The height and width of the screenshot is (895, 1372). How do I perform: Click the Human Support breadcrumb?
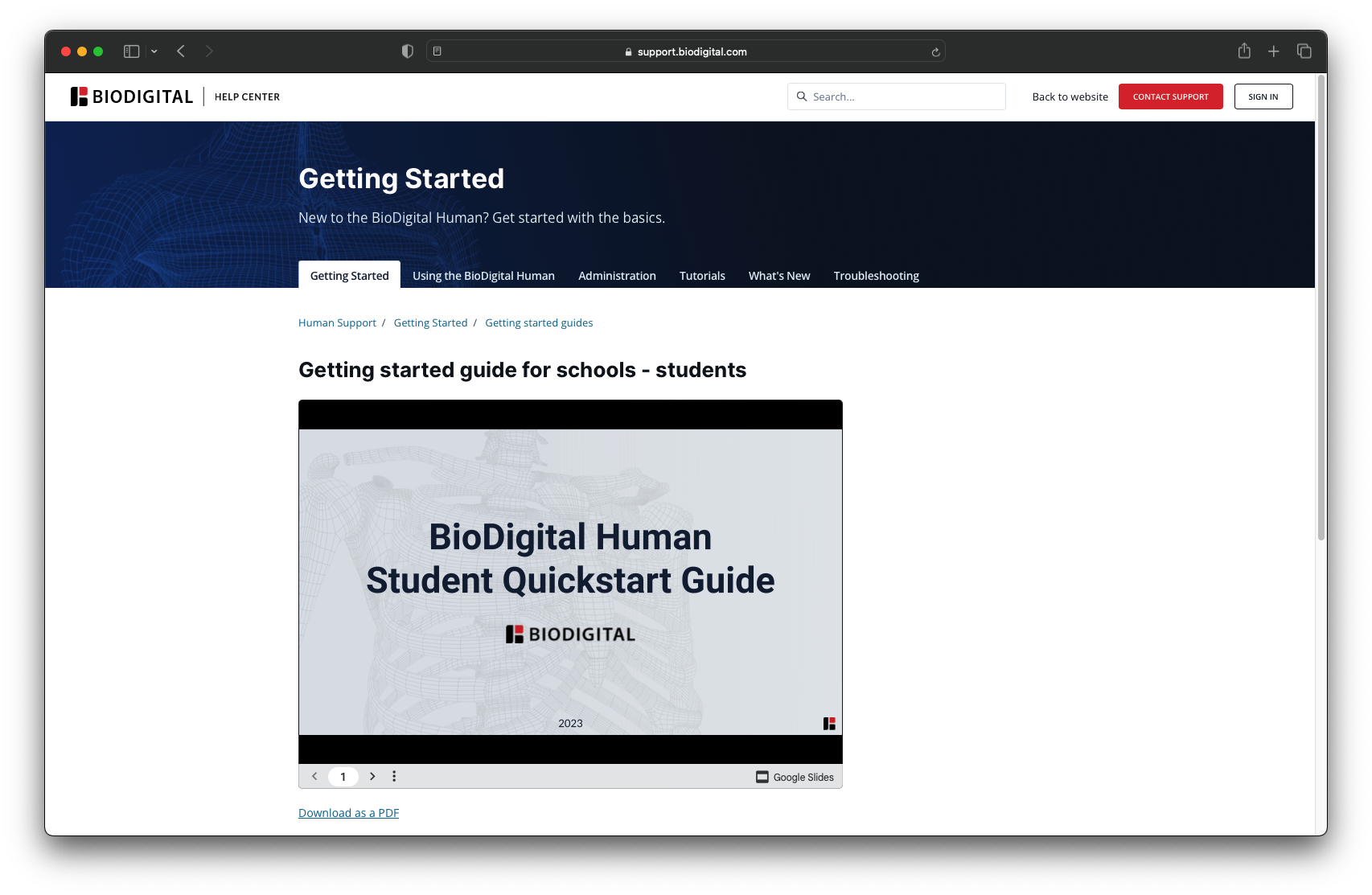pos(337,322)
